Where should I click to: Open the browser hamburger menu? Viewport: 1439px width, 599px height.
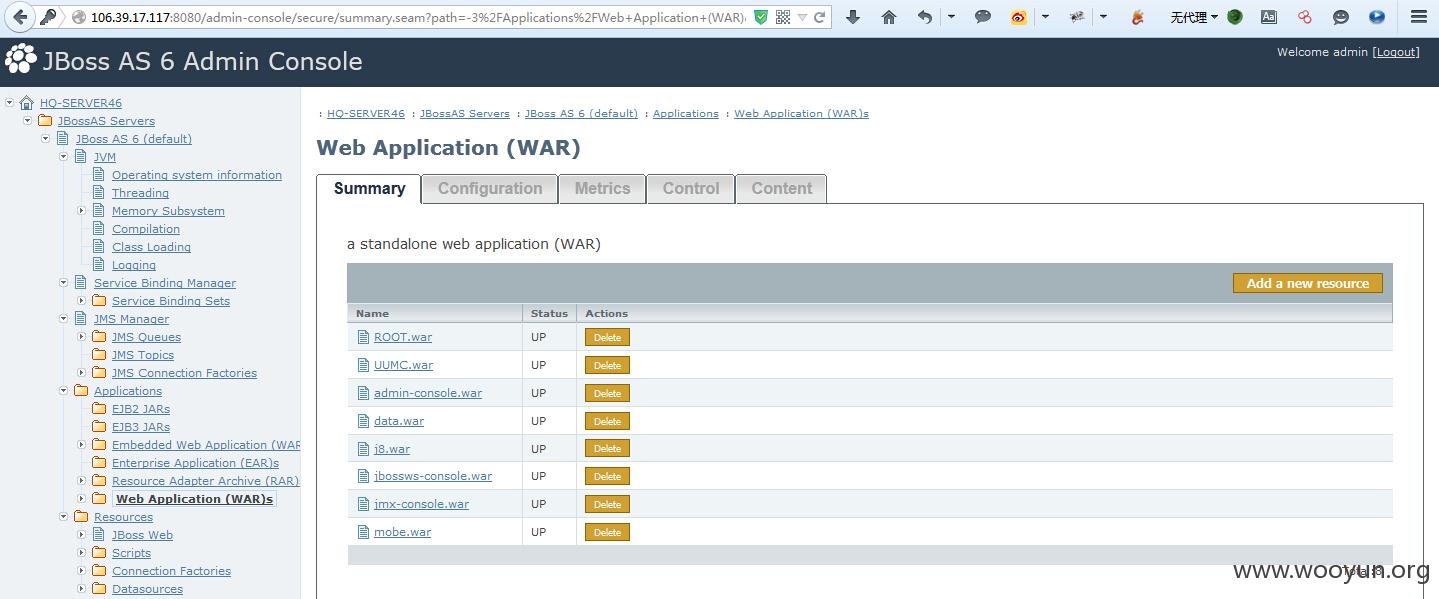click(1419, 17)
